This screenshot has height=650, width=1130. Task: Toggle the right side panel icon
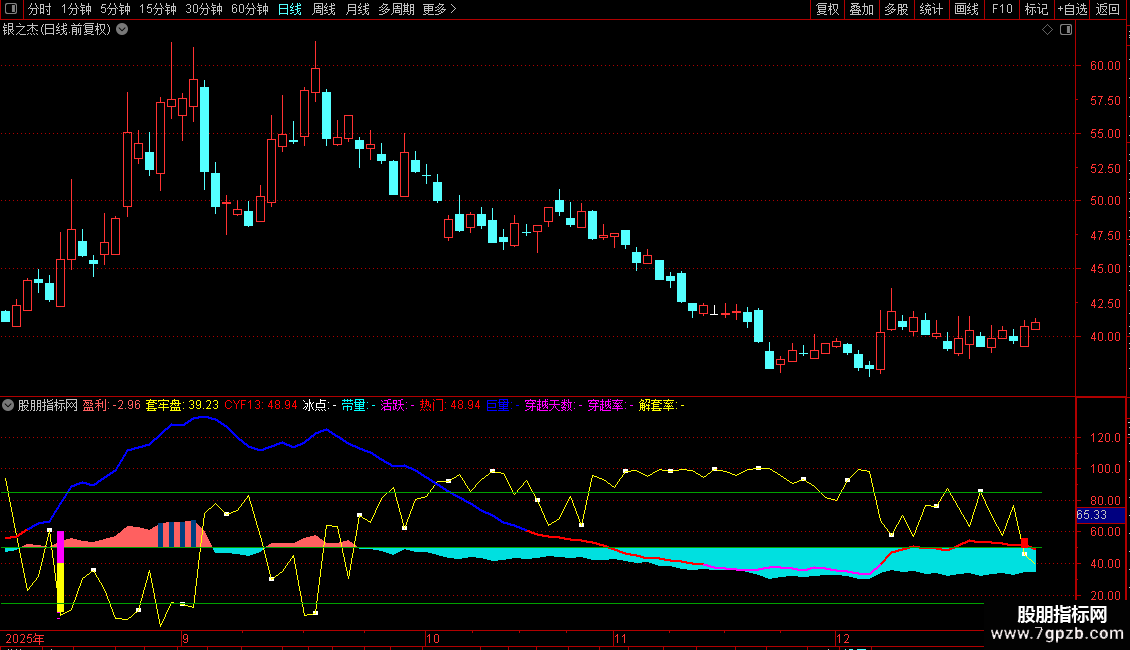tap(1066, 30)
